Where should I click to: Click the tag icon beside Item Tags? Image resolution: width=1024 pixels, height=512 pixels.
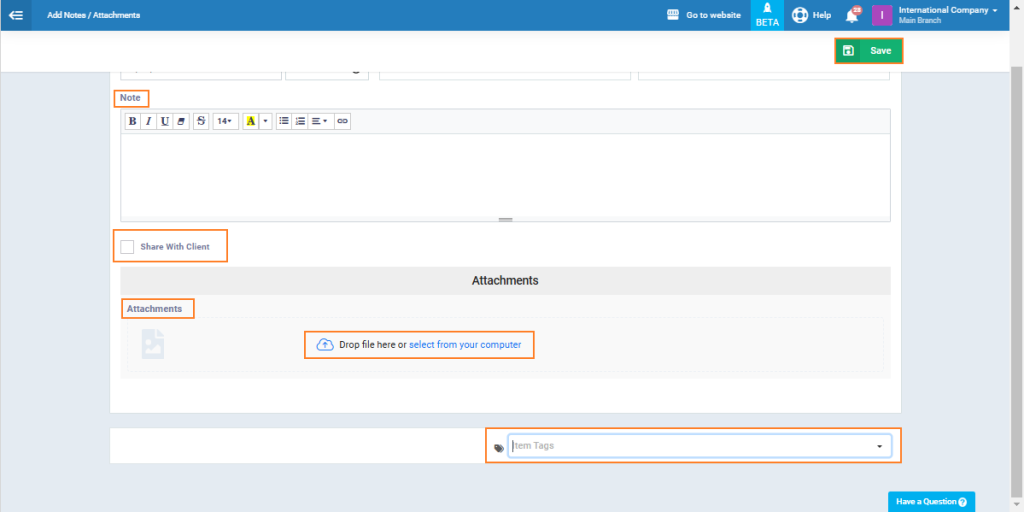[499, 448]
